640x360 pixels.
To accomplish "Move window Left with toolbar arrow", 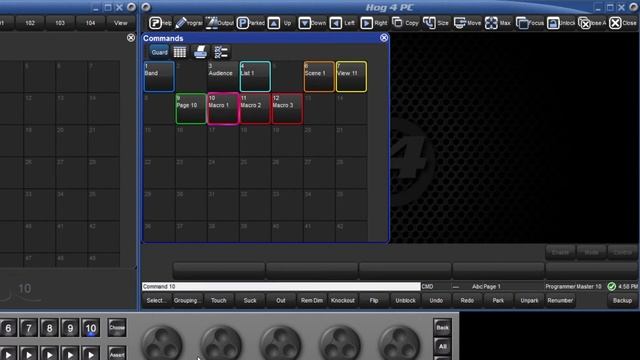I will (343, 23).
